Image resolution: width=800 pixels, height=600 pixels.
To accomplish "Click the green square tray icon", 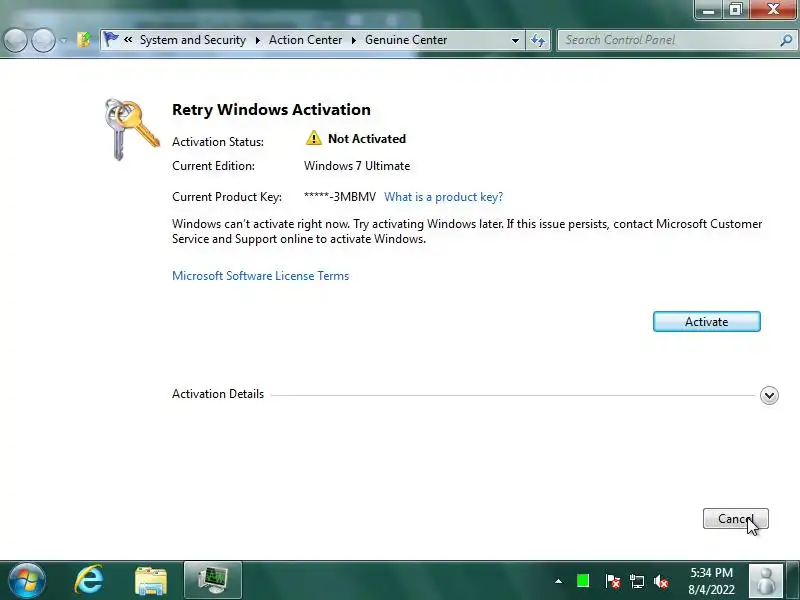I will [583, 581].
